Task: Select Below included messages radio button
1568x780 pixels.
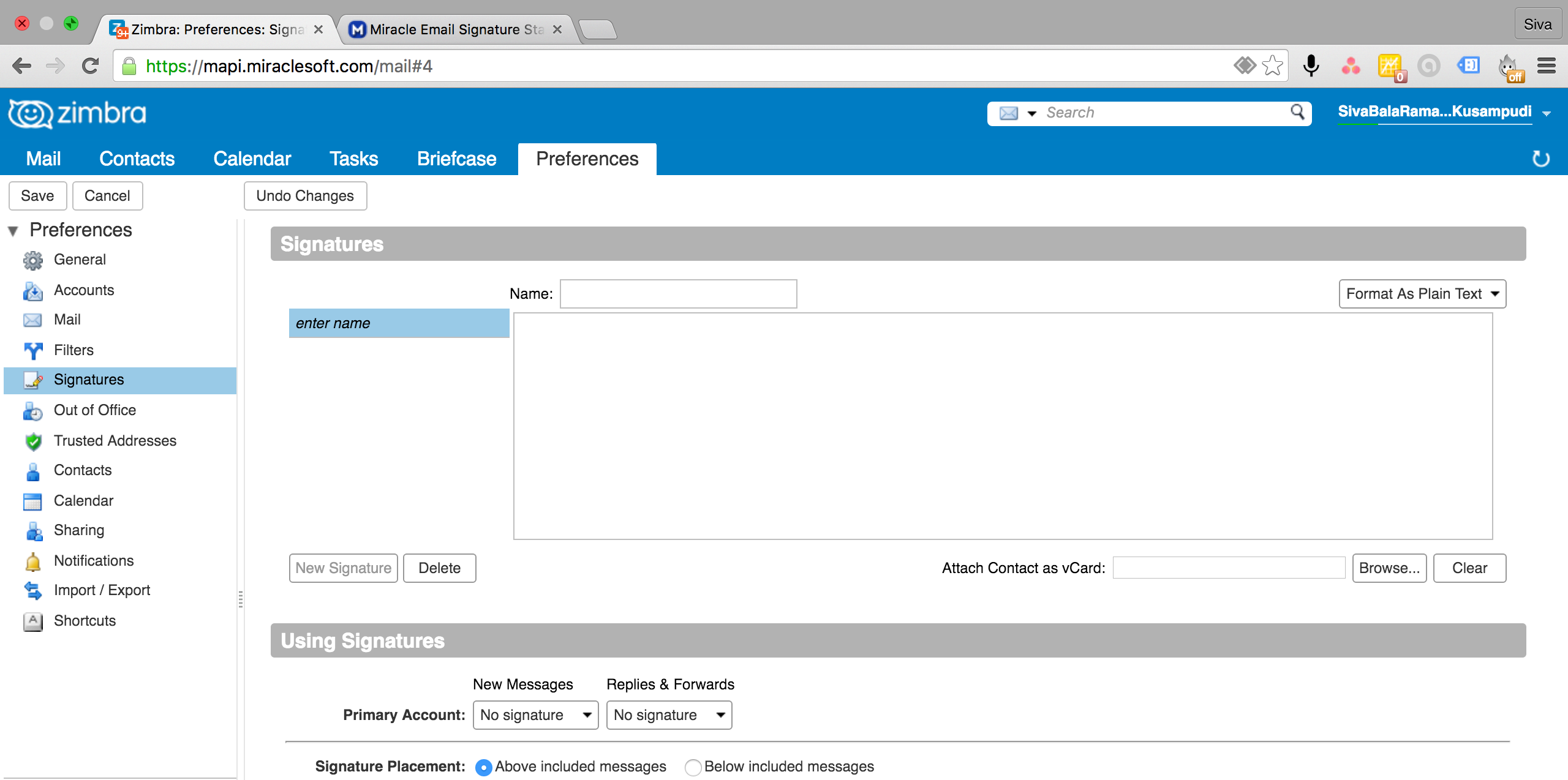Action: click(693, 767)
